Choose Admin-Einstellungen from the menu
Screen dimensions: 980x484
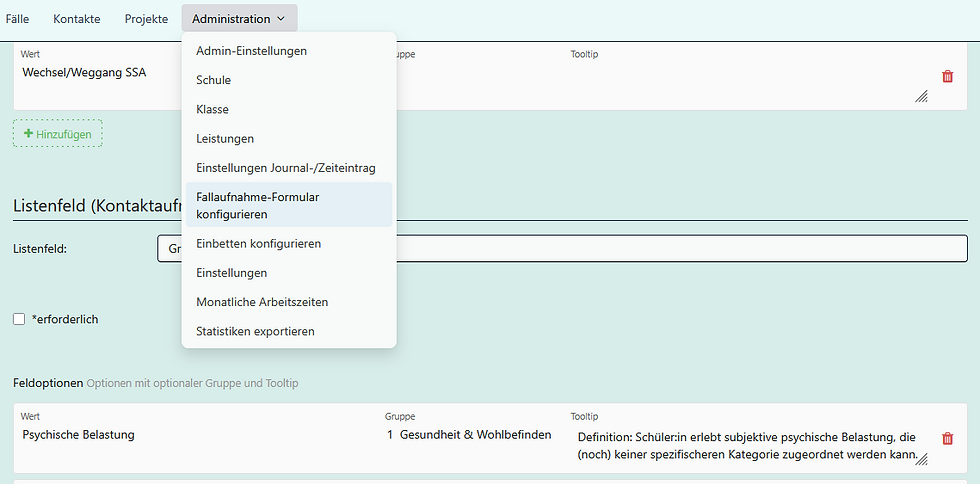(289, 51)
